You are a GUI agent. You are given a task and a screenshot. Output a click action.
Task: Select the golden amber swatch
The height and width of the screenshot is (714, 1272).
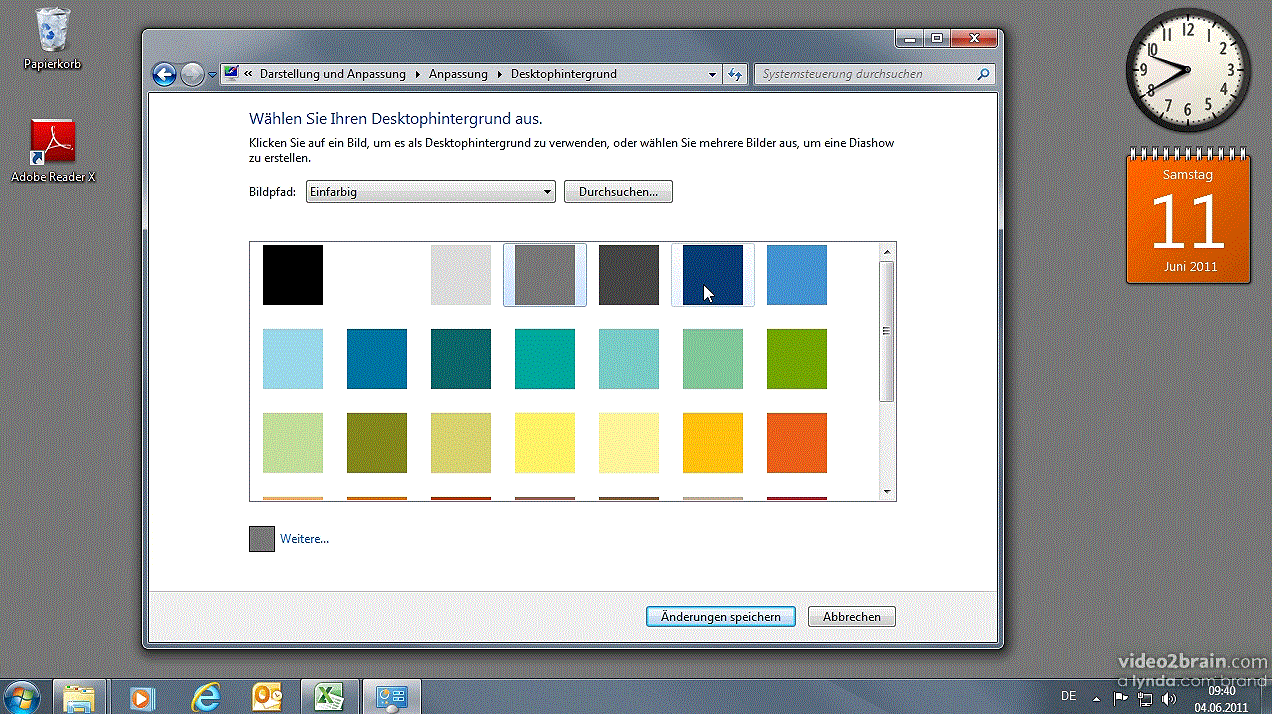click(x=713, y=443)
